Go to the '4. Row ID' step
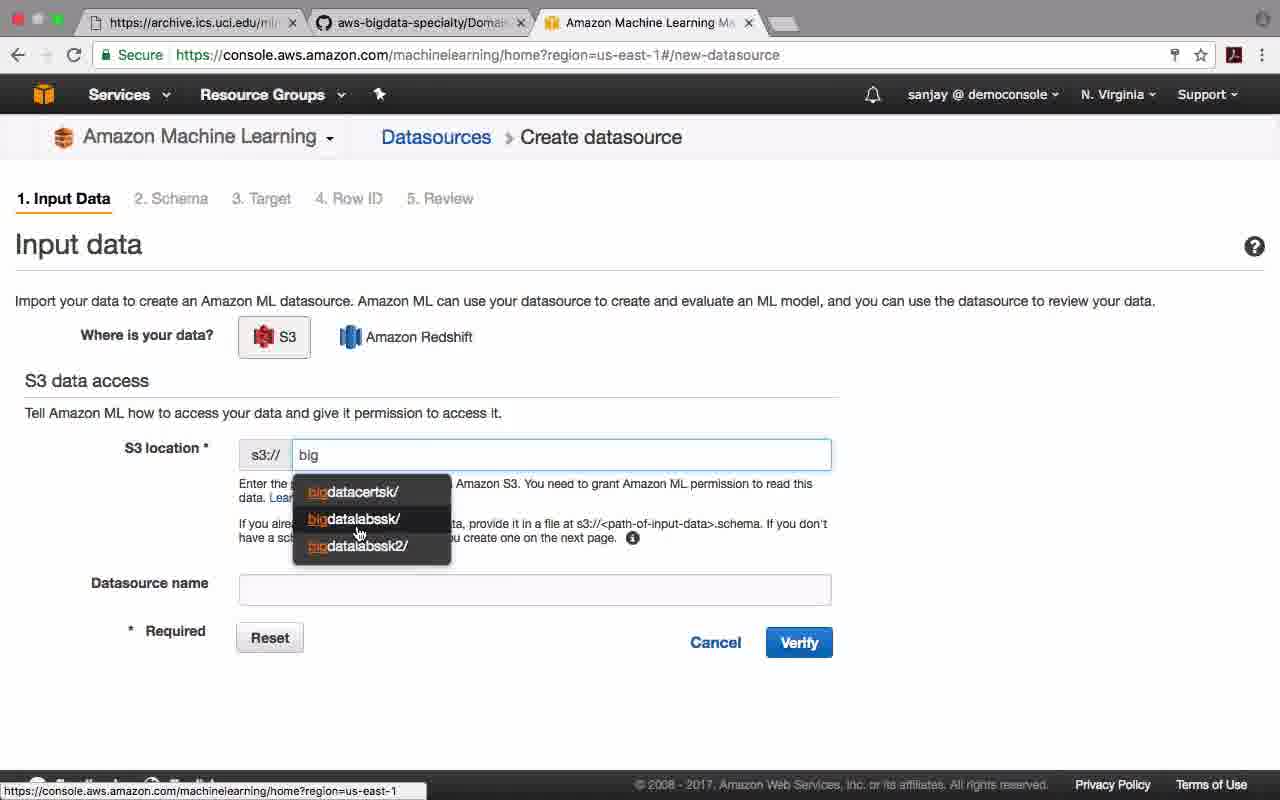 coord(349,198)
